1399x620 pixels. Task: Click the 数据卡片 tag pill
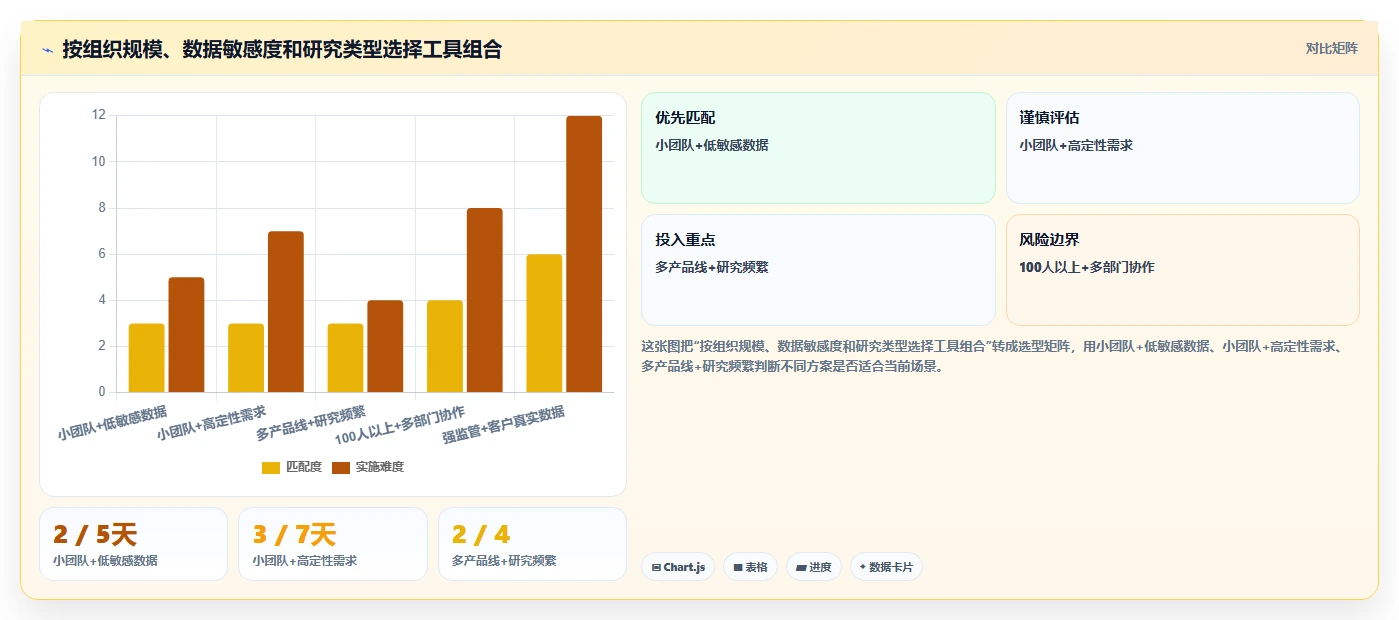pyautogui.click(x=886, y=567)
